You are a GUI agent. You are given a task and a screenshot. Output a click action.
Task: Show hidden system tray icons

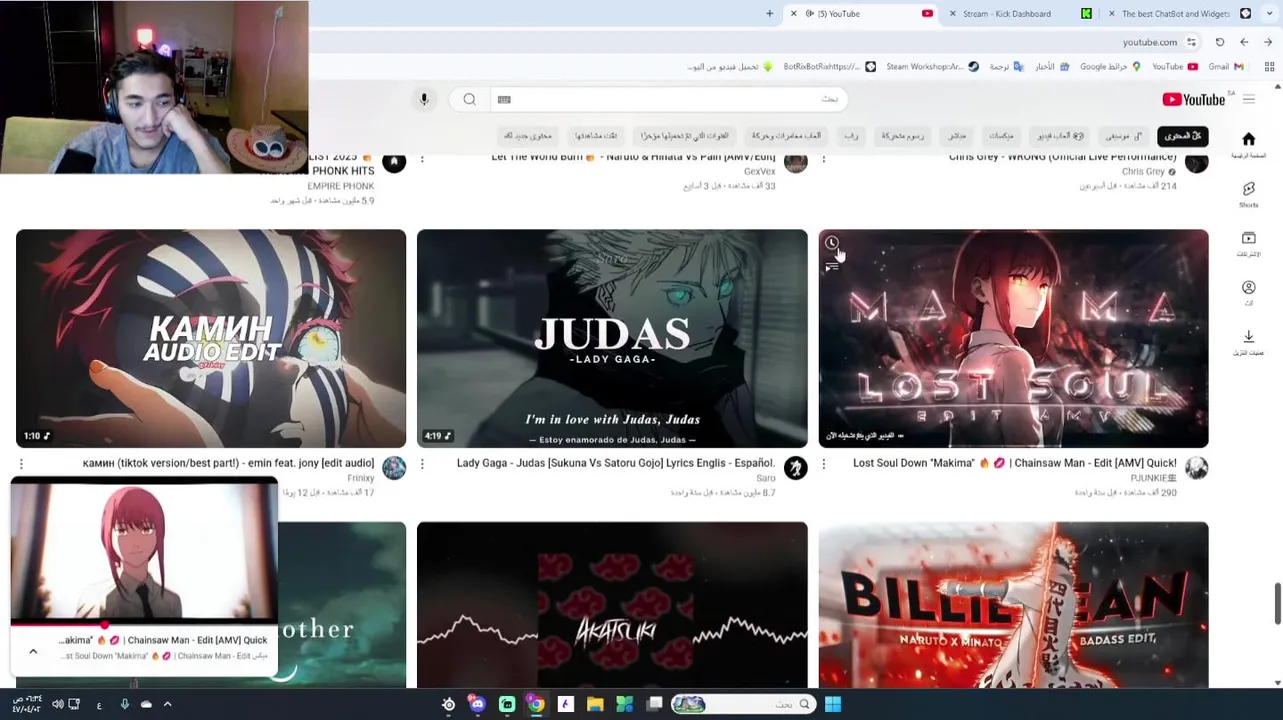[167, 704]
